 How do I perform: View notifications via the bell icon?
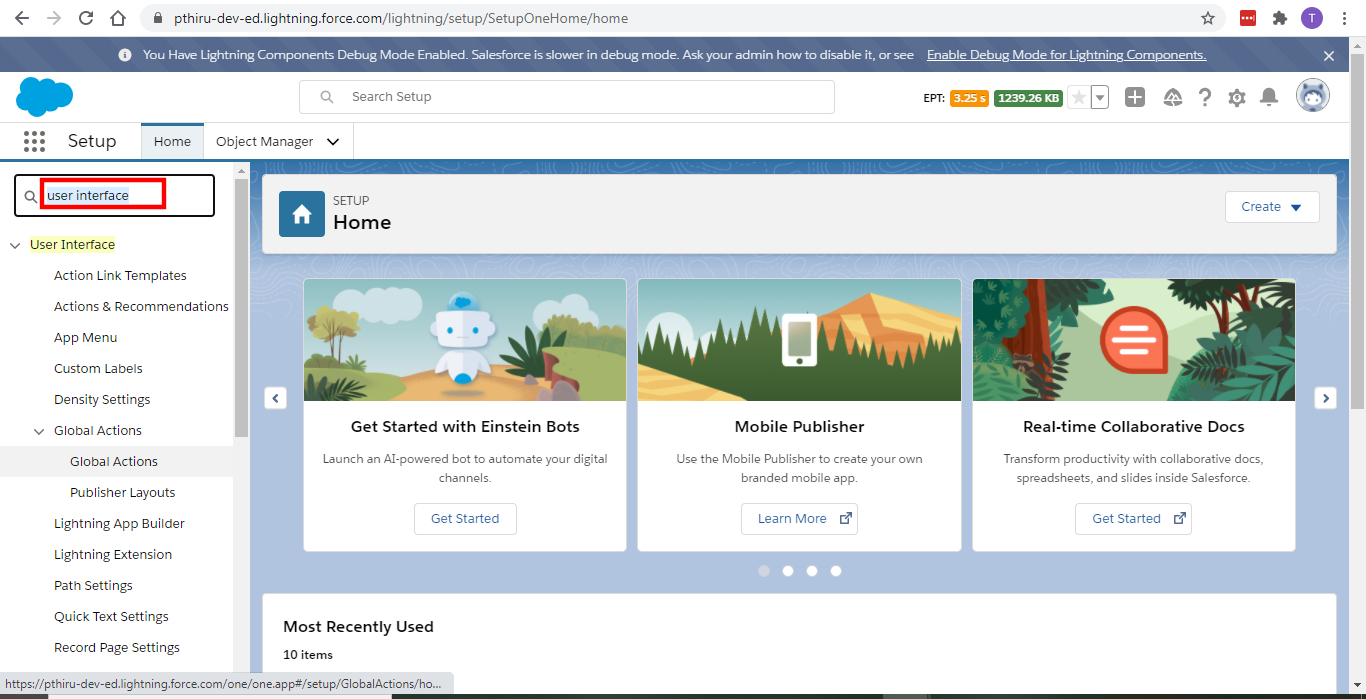pos(1269,97)
